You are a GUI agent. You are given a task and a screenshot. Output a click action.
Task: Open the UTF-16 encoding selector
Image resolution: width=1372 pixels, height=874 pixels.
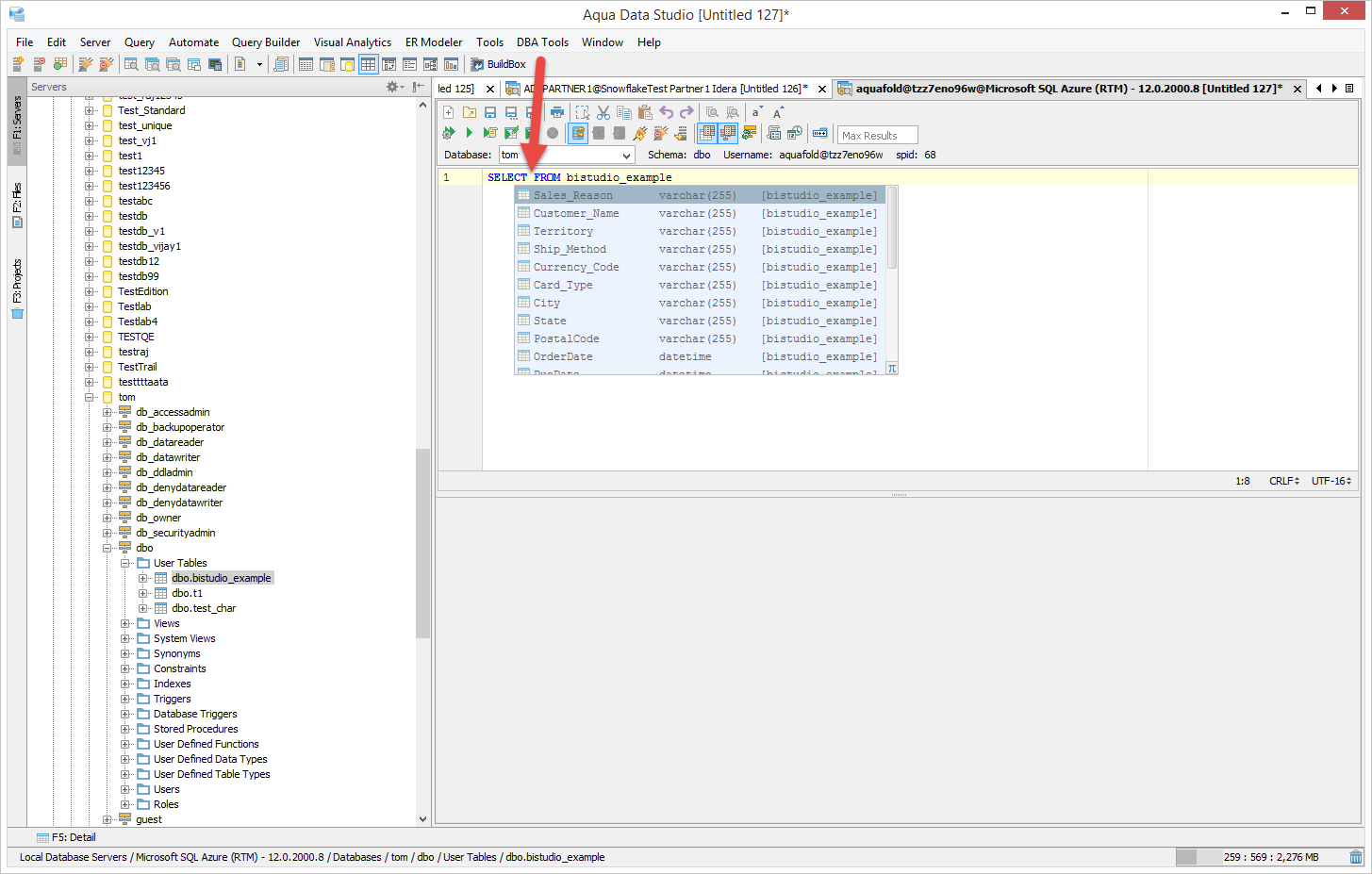[x=1331, y=481]
